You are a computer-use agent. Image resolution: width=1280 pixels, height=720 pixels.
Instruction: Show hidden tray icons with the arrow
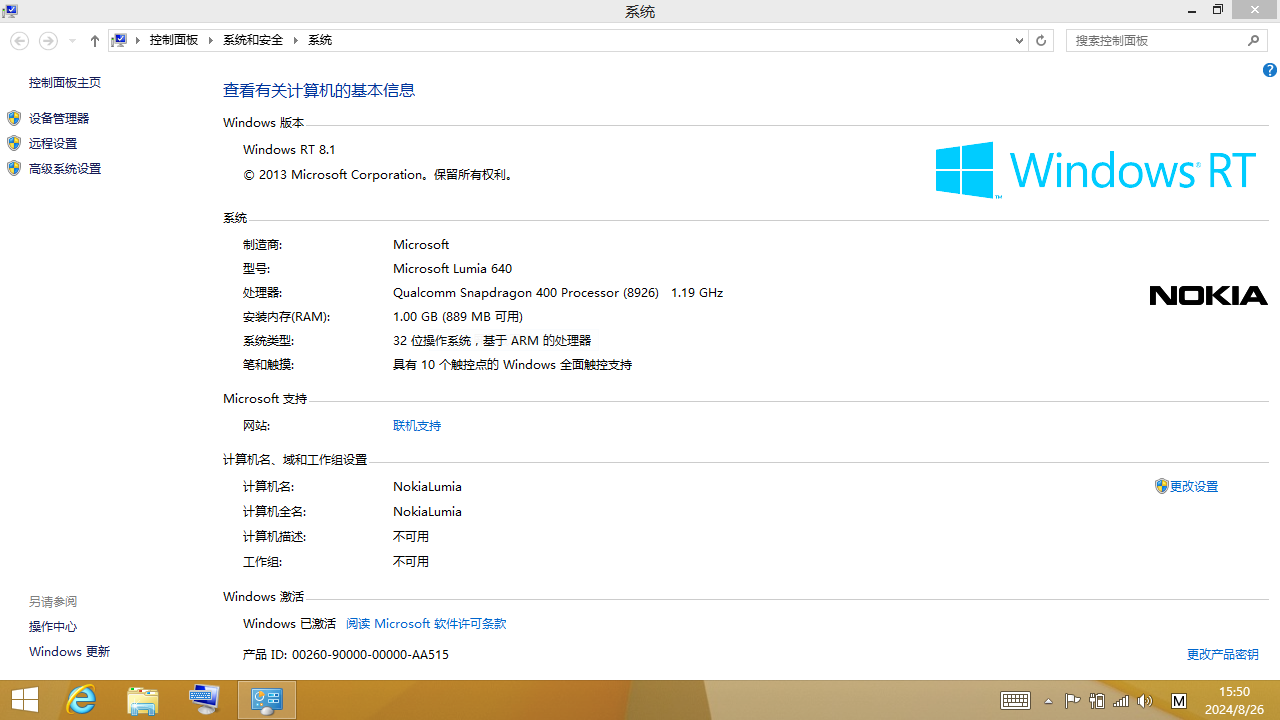coord(1047,700)
